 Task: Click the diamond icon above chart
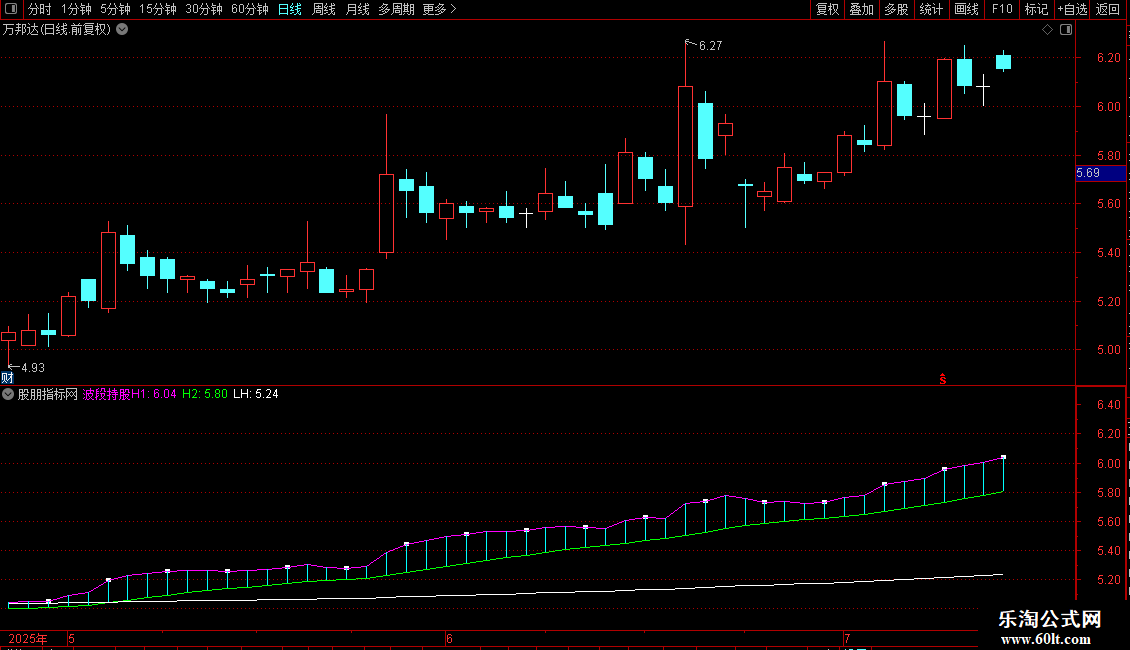[x=1047, y=30]
